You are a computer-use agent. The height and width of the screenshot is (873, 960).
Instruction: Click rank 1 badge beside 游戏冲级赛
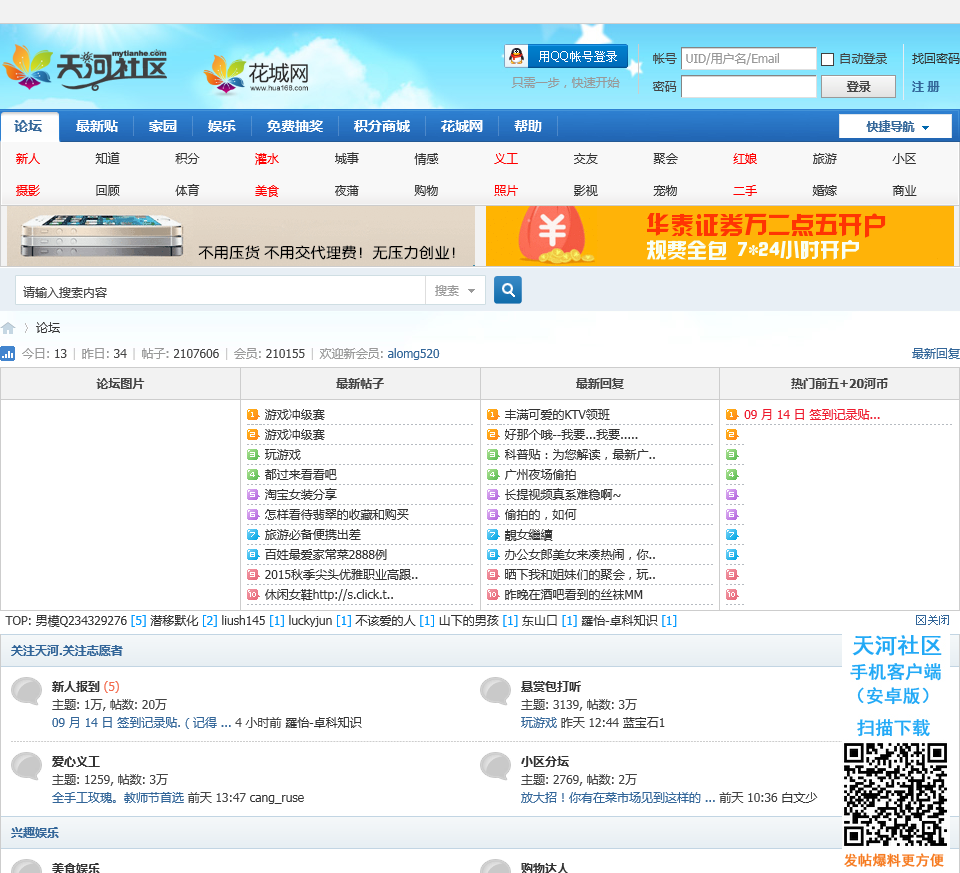tap(253, 414)
